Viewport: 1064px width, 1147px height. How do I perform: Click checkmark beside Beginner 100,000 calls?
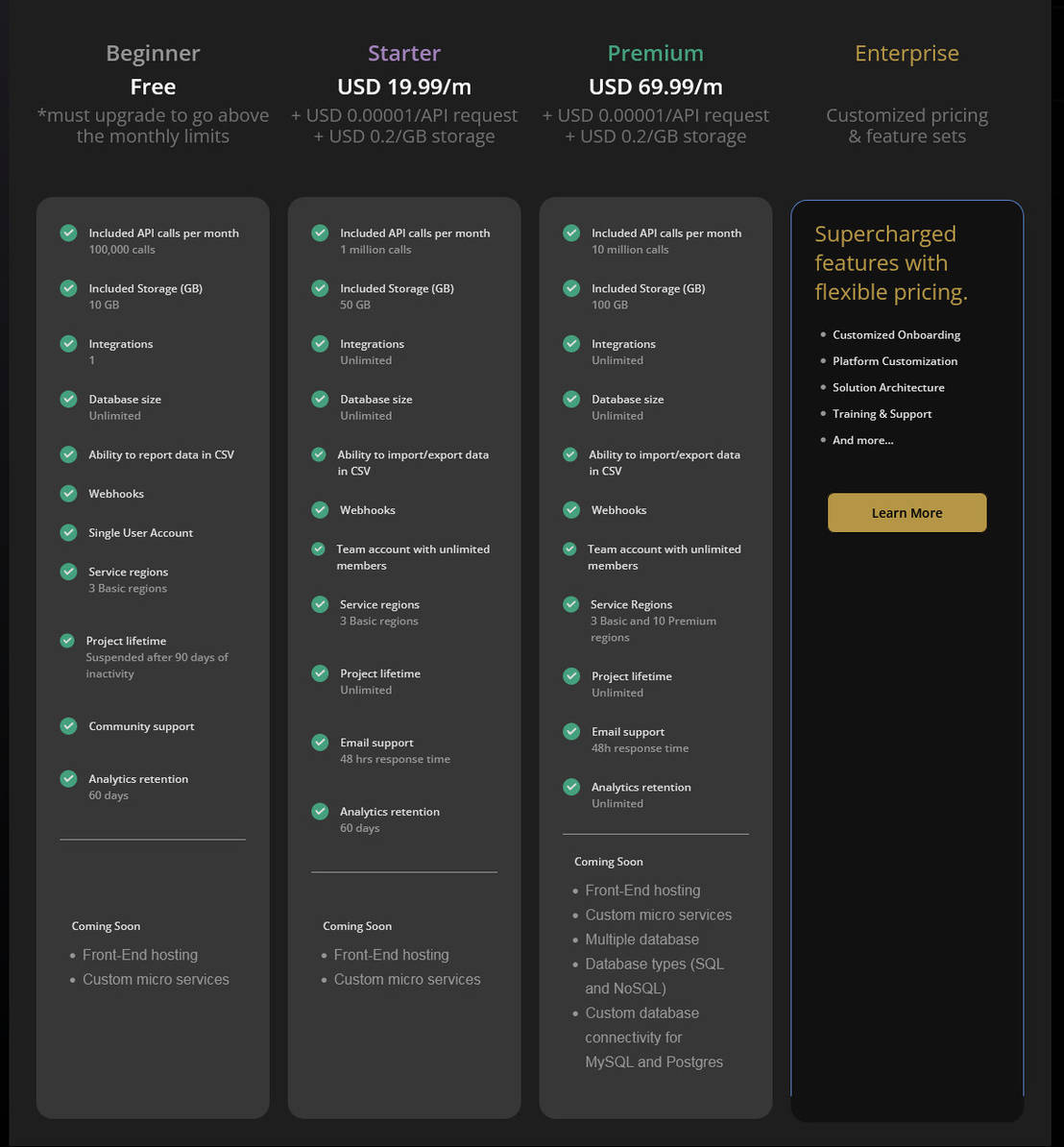(69, 232)
